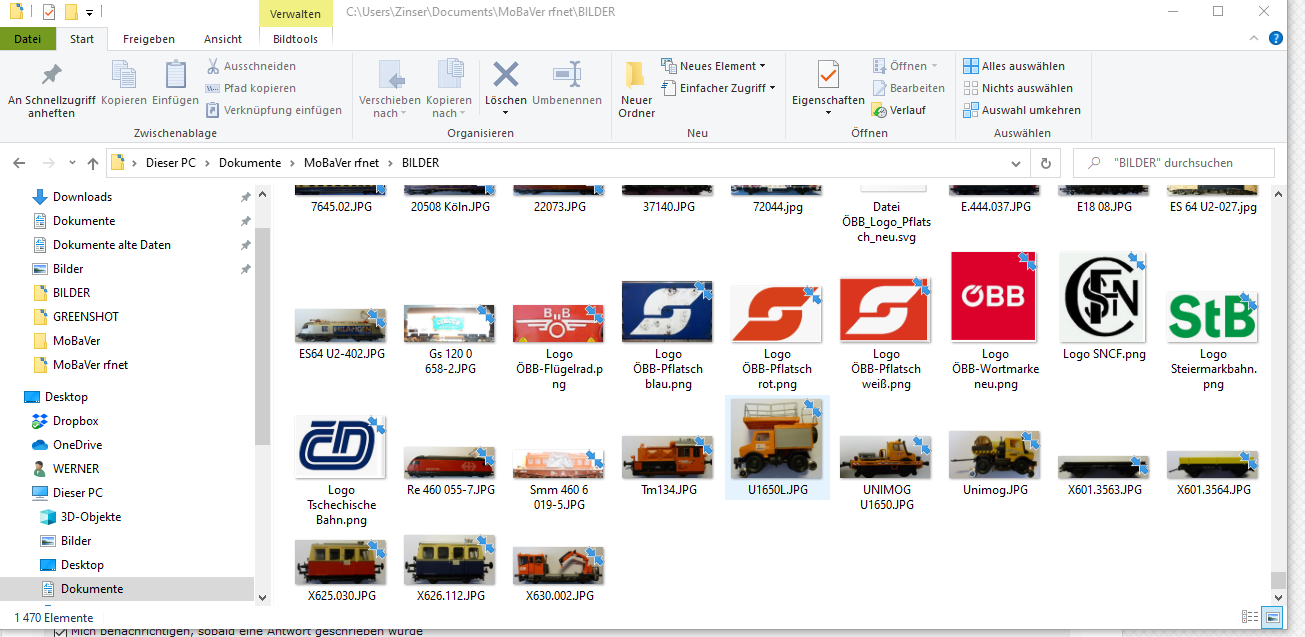The width and height of the screenshot is (1305, 637).
Task: Pin folder to Schnellzugriff
Action: point(51,89)
